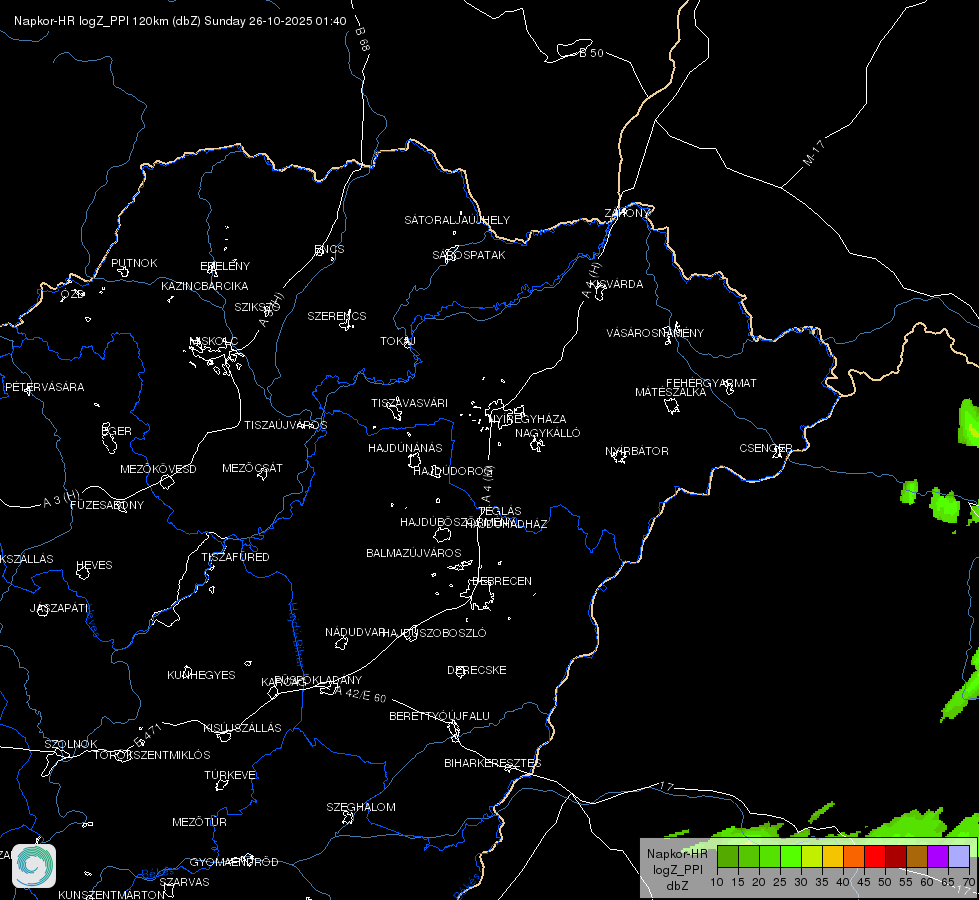The height and width of the screenshot is (900, 979).
Task: Pick the light blue 65 dBZ legend swatch
Action: tap(958, 856)
